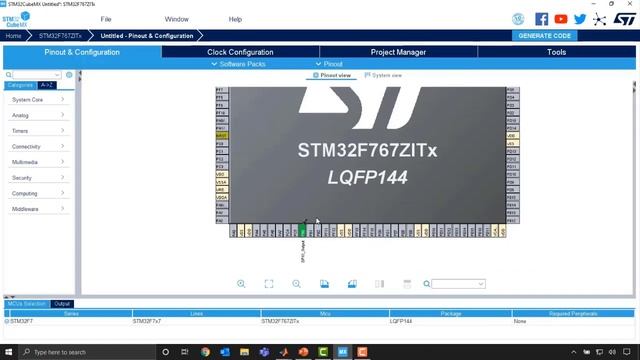Switch to STM32CubeMX MX taskbar icon

click(x=342, y=352)
